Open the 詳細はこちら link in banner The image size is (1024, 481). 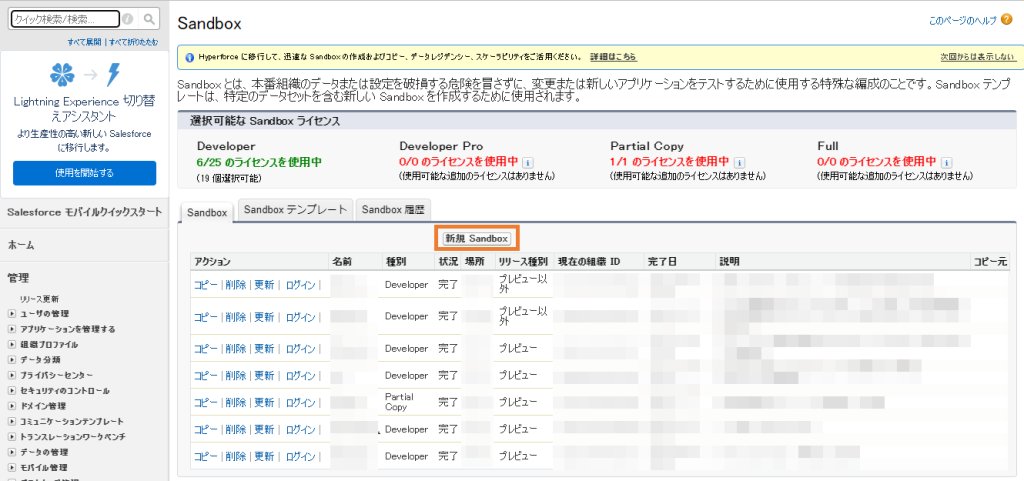(613, 57)
